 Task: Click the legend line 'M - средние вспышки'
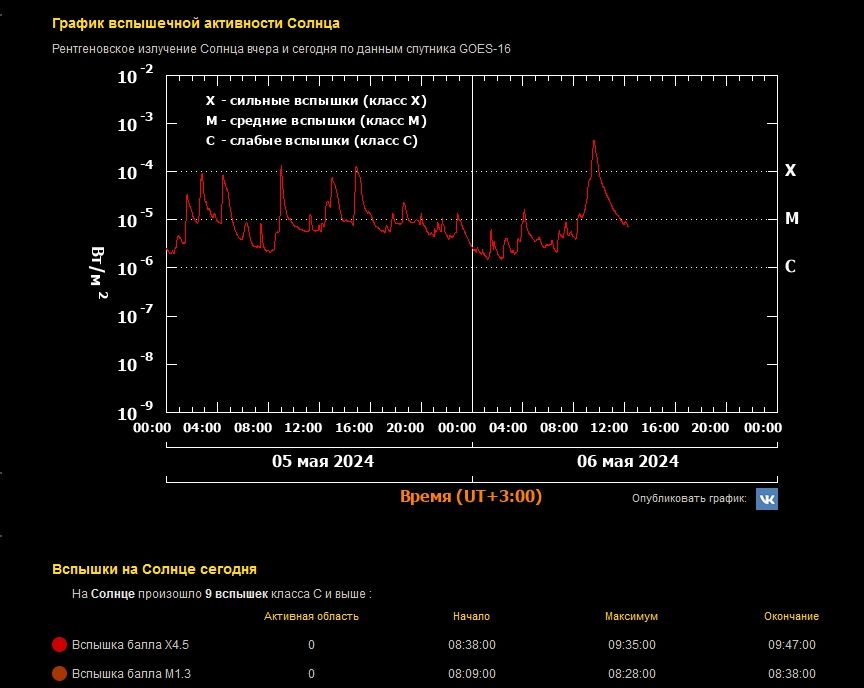point(316,121)
